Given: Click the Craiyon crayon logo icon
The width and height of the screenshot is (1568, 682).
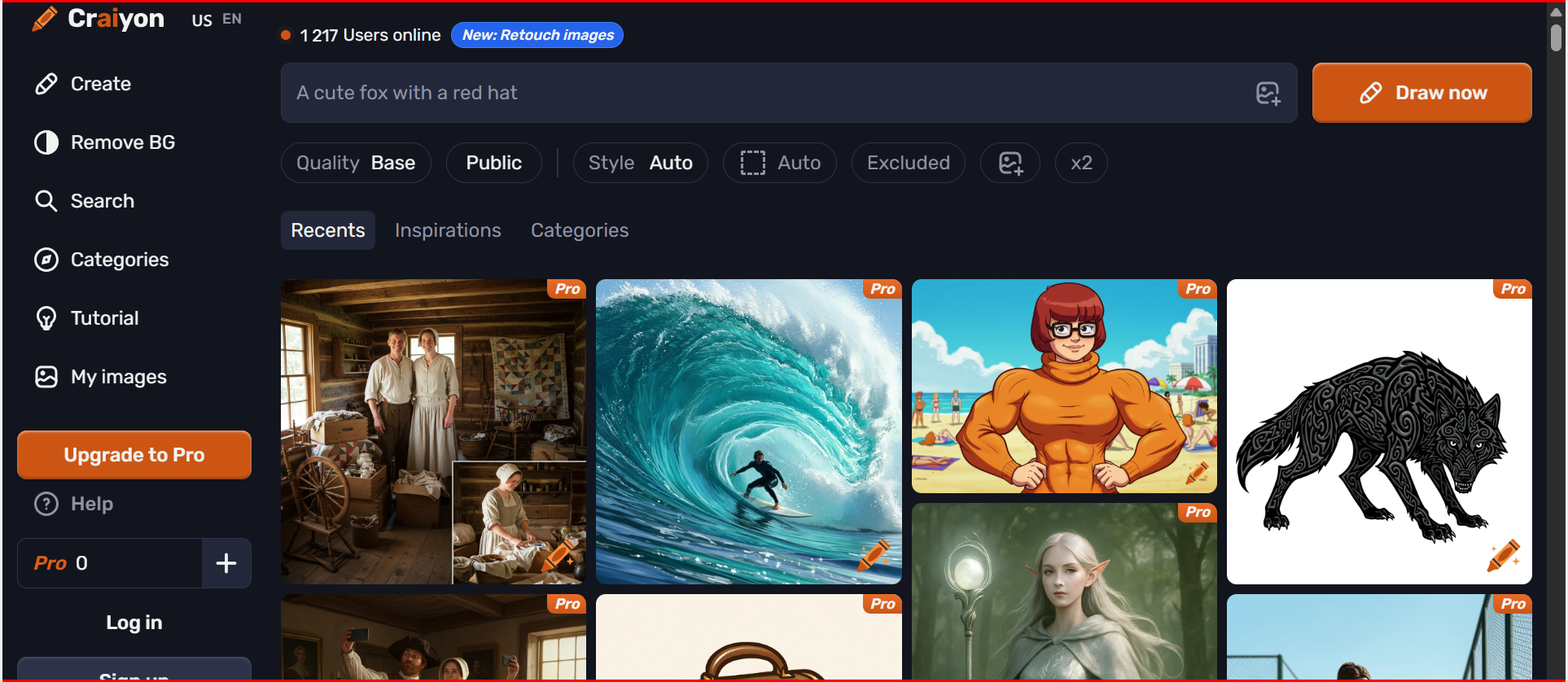Looking at the screenshot, I should click(x=45, y=18).
